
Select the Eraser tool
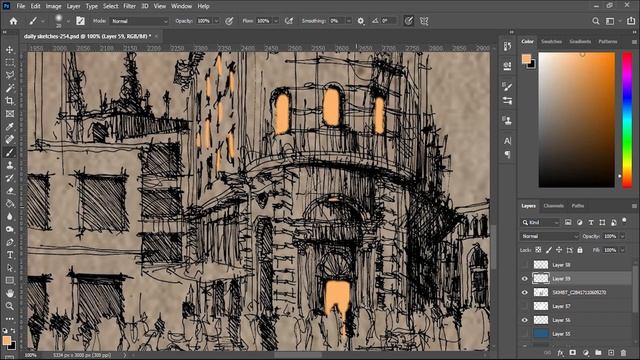(10, 191)
